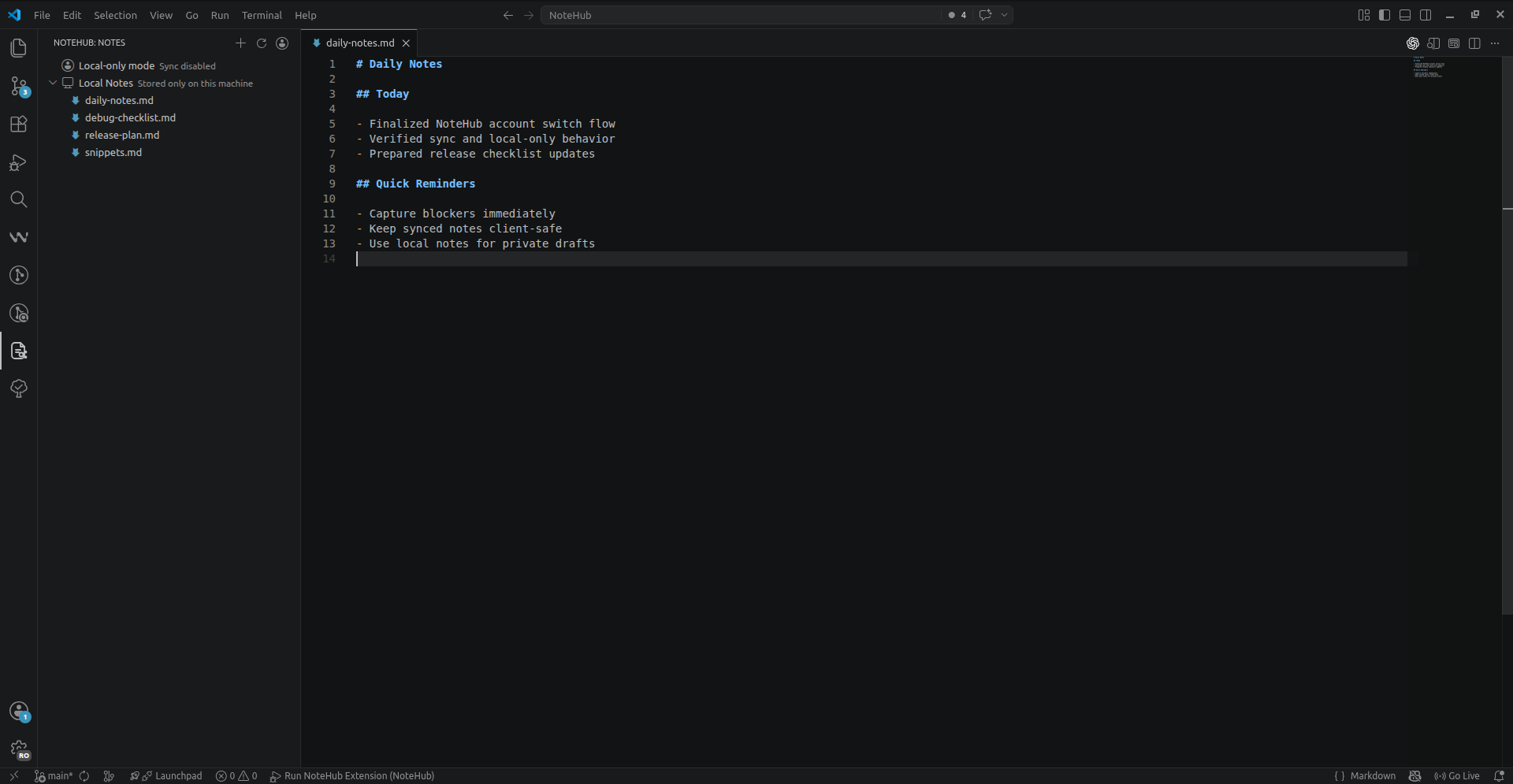Click the '## Quick Reminders' heading line
1513x784 pixels.
[x=415, y=184]
